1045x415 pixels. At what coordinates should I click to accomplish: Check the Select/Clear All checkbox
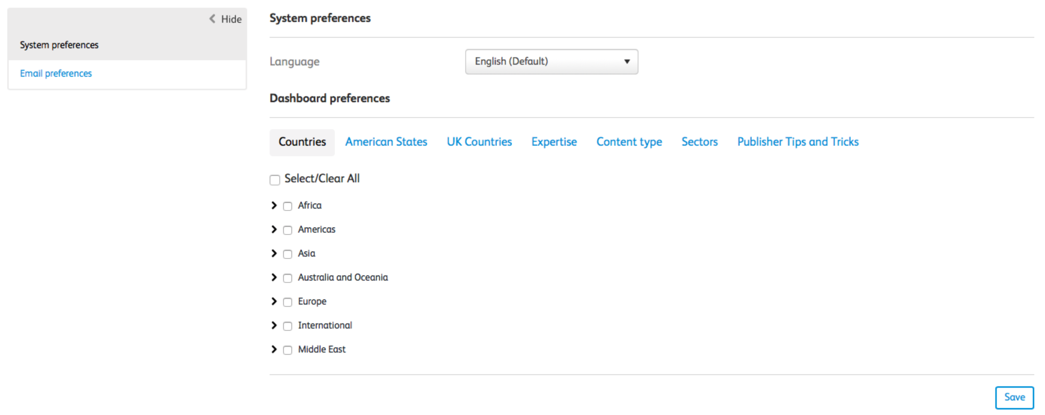pos(275,180)
